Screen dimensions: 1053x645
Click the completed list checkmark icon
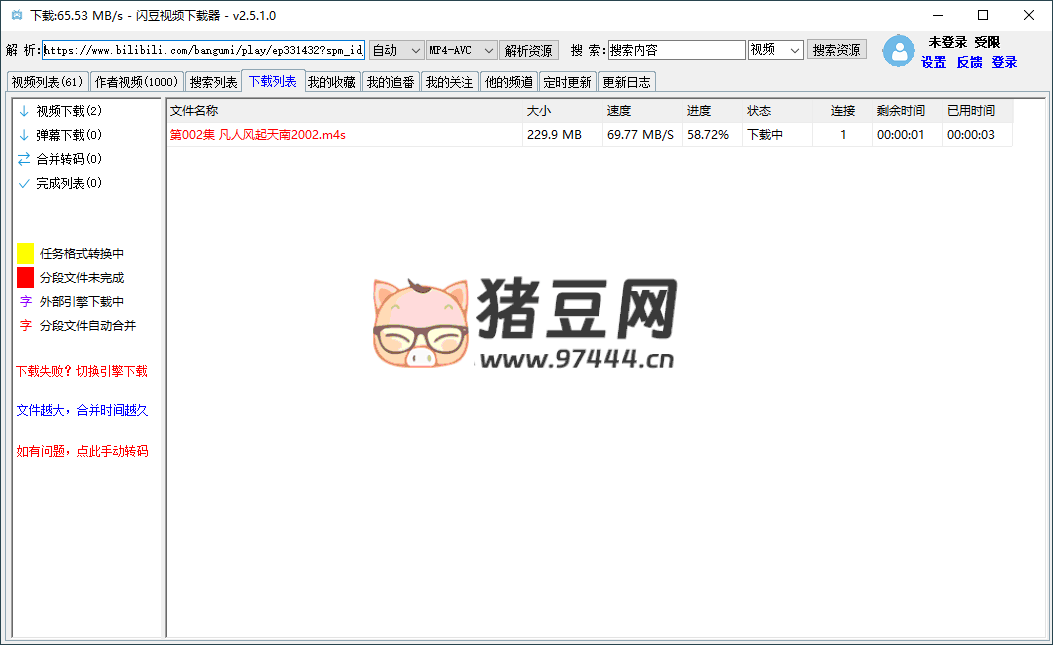coord(24,183)
